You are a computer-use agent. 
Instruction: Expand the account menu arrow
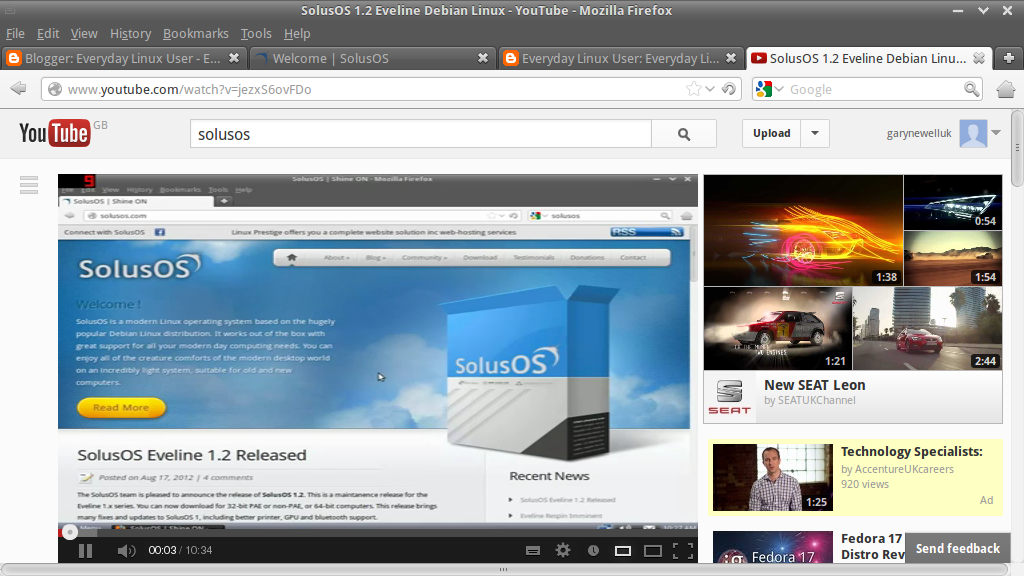tap(996, 133)
